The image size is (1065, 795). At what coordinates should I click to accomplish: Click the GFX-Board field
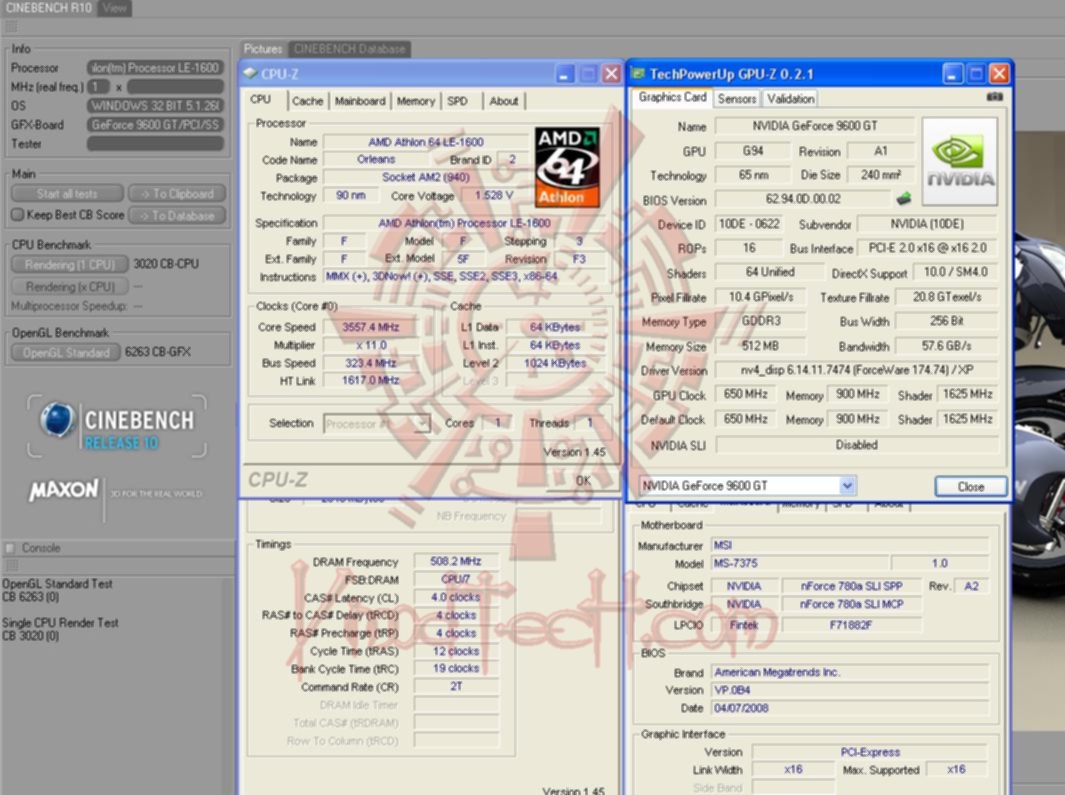tap(155, 124)
